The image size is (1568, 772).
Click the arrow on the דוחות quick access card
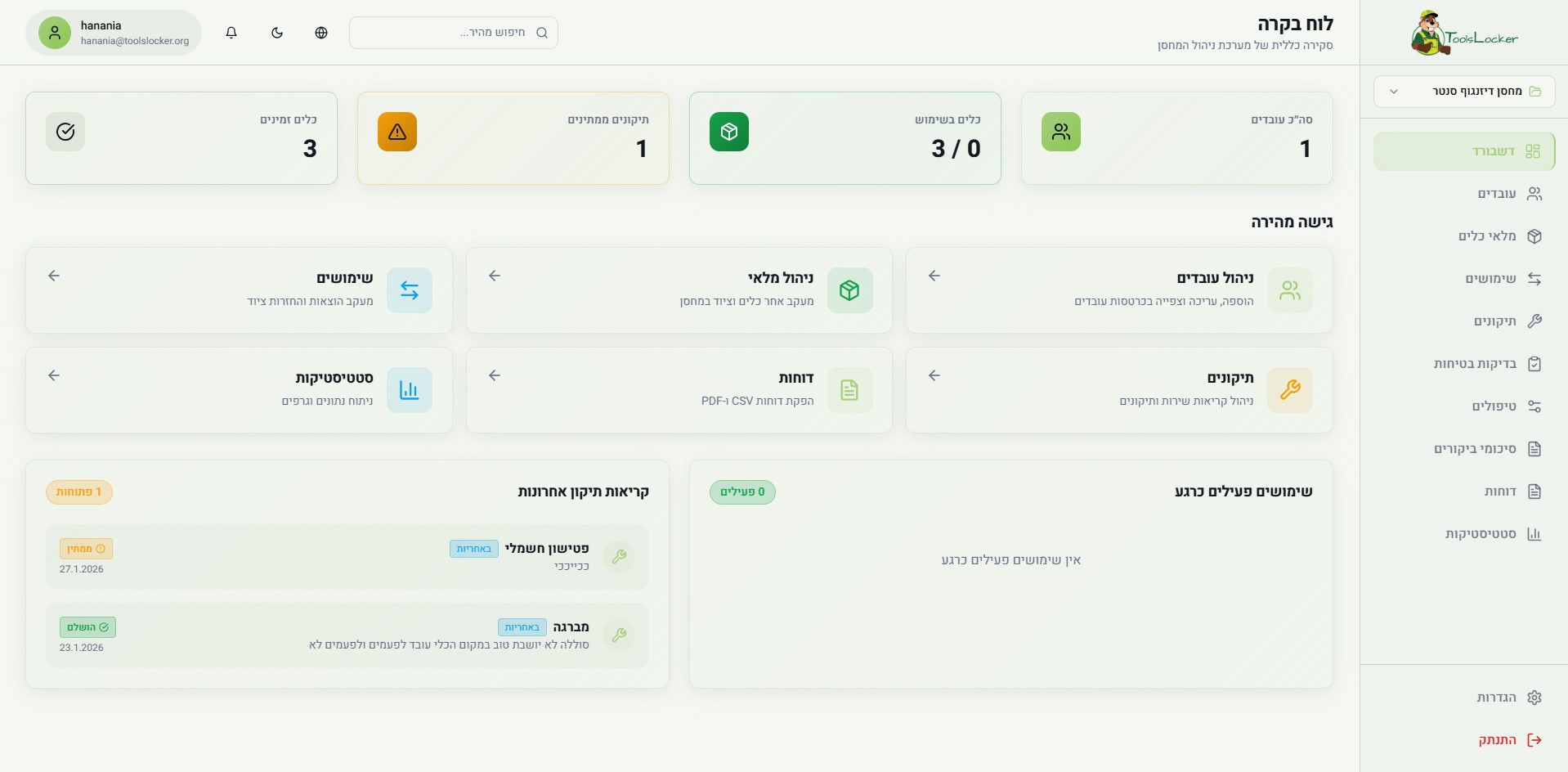(x=494, y=375)
